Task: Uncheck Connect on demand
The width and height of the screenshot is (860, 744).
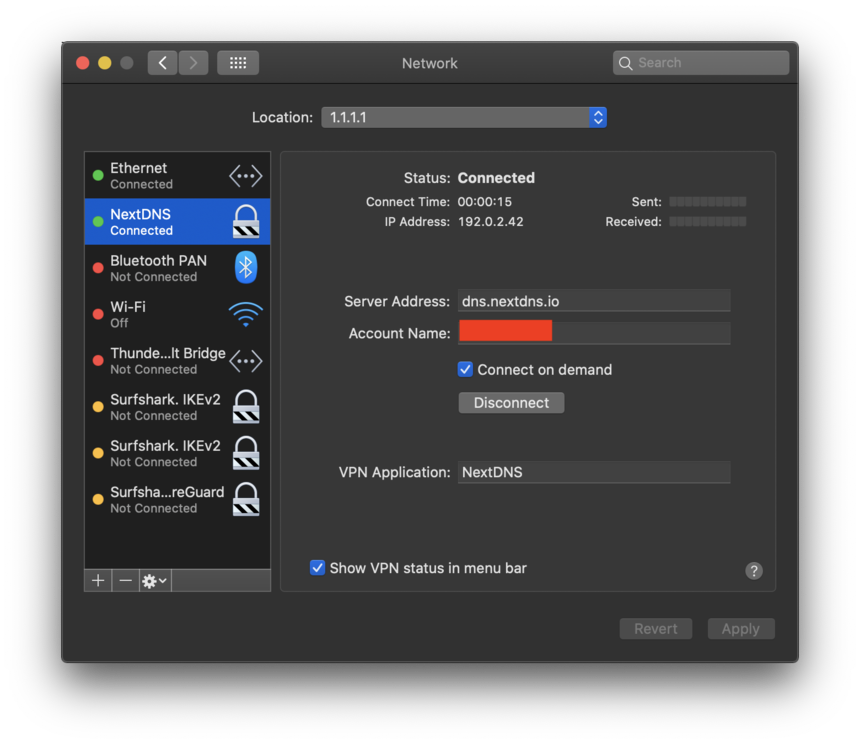Action: [x=465, y=369]
